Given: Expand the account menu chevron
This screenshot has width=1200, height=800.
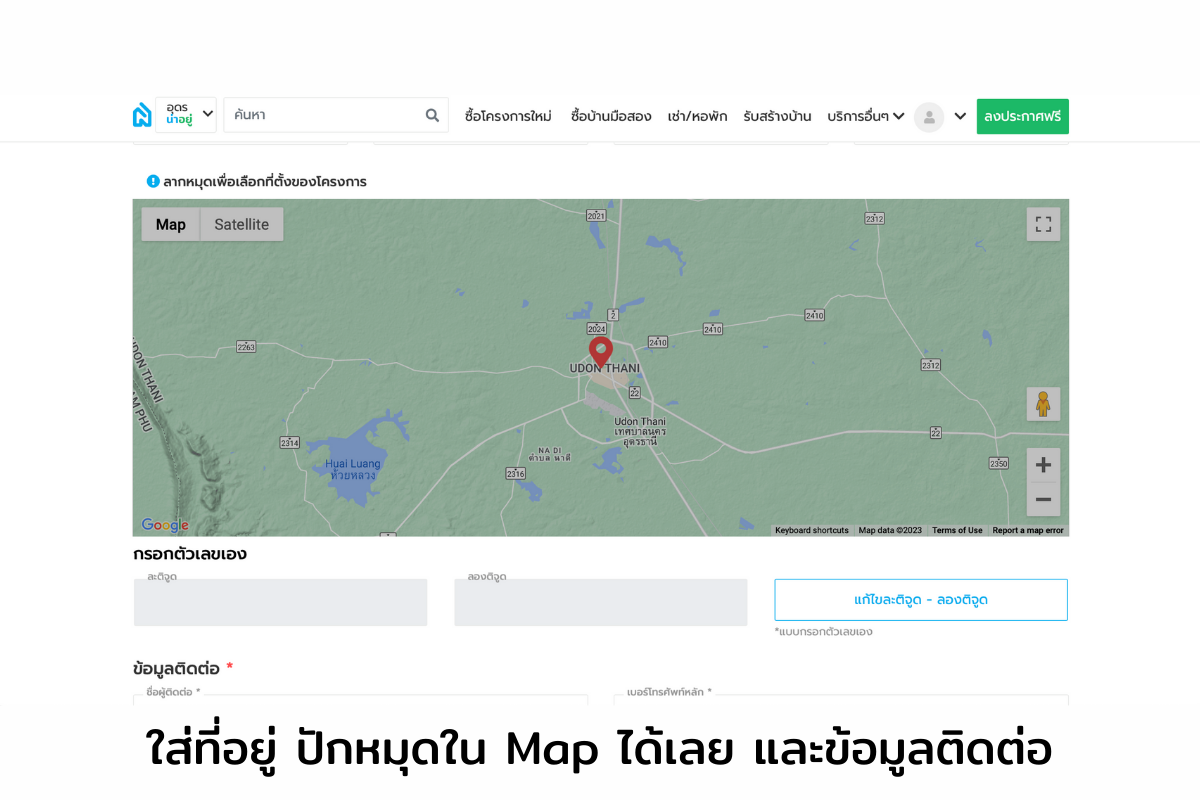Looking at the screenshot, I should tap(960, 116).
